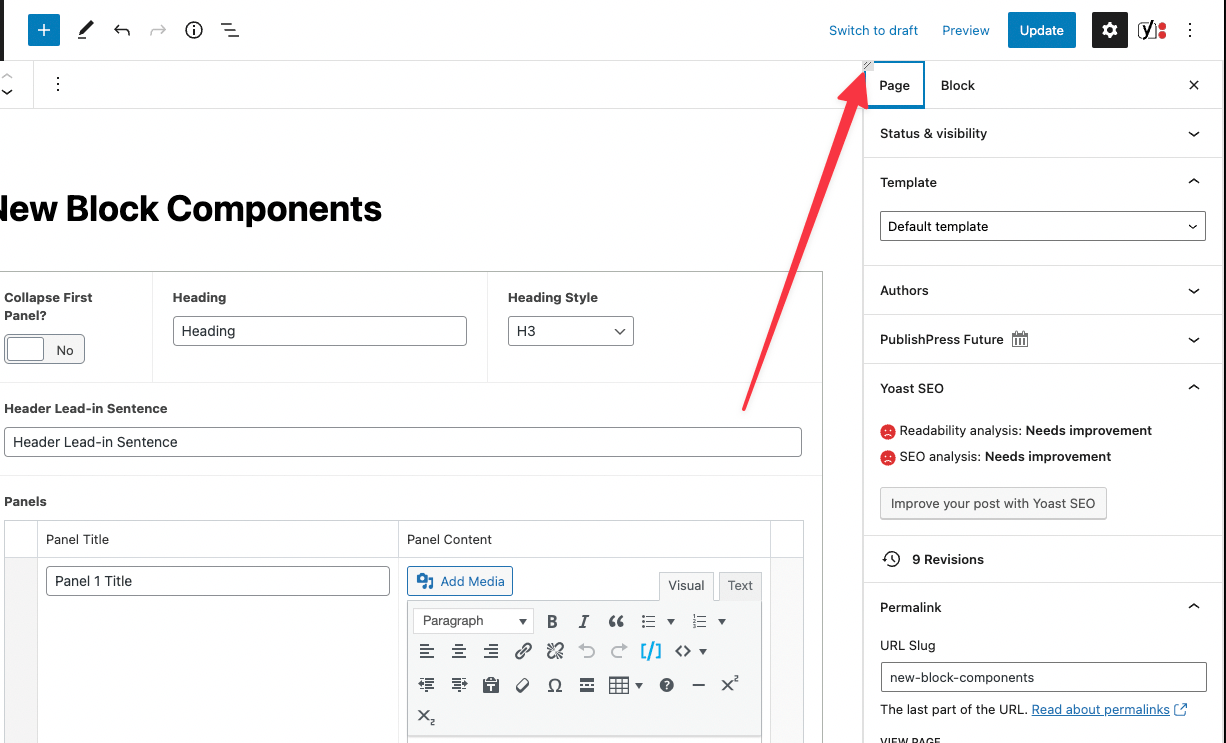This screenshot has height=743, width=1226.
Task: Switch to the Block tab
Action: (957, 85)
